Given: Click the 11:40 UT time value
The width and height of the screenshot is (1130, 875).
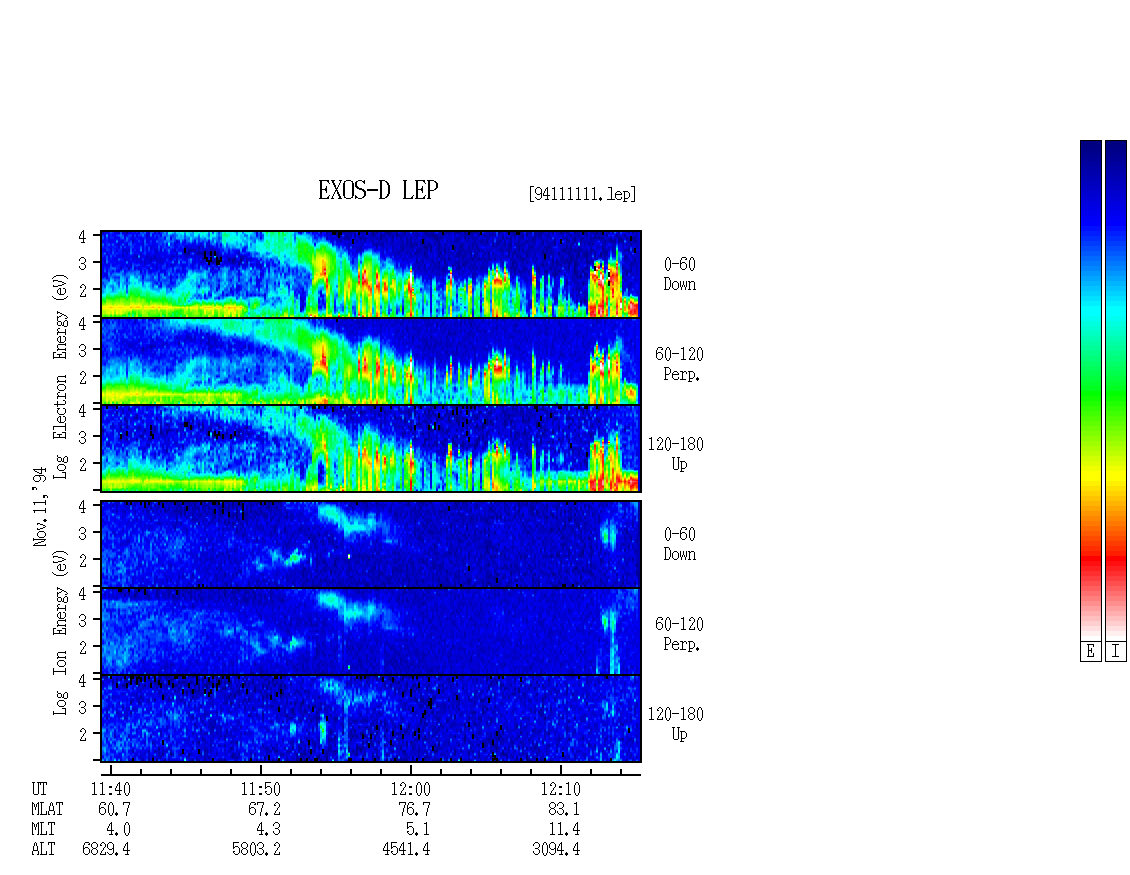Looking at the screenshot, I should point(110,789).
